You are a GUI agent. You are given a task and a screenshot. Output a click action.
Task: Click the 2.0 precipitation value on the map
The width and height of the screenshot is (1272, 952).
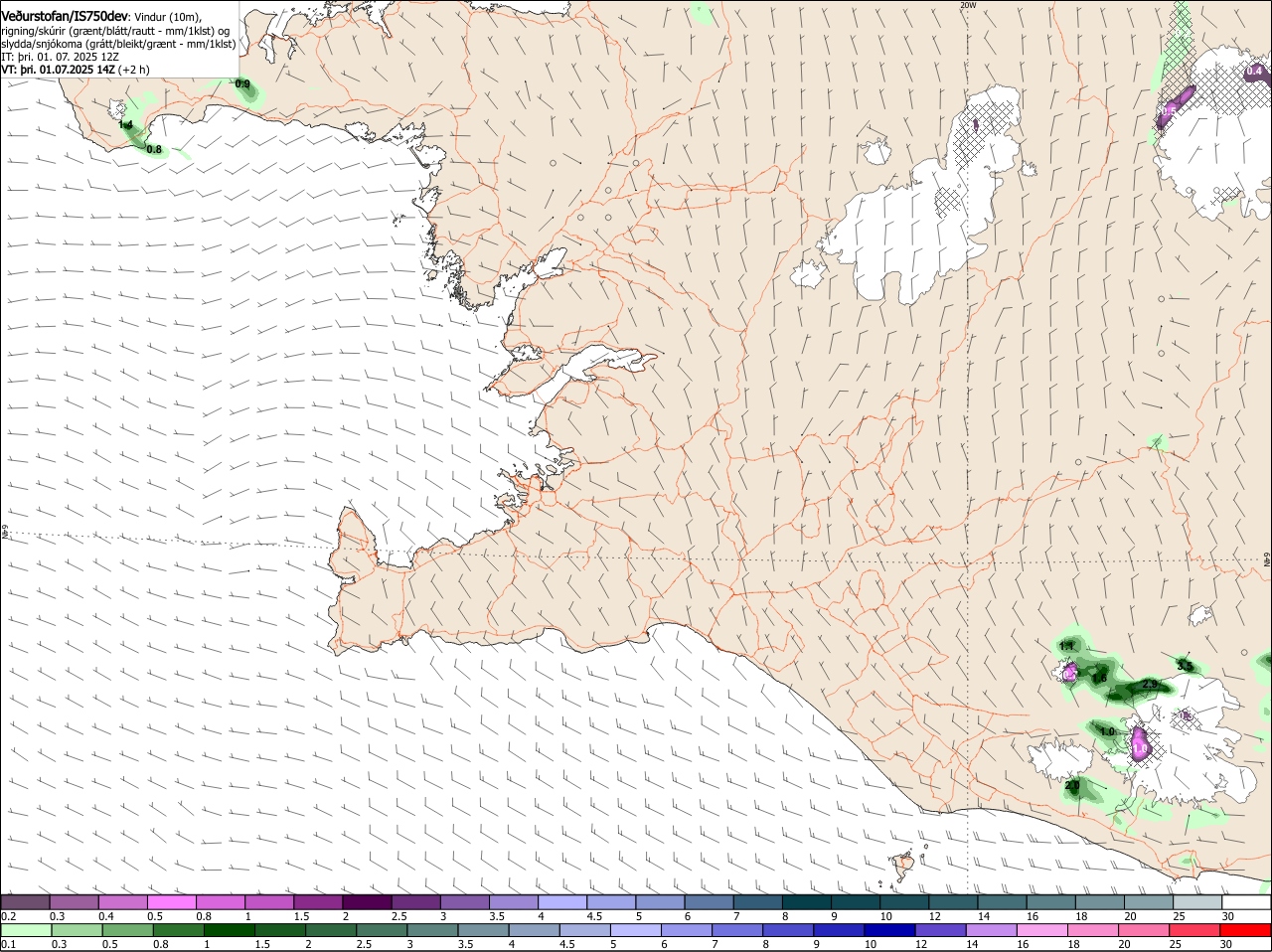tap(1072, 786)
